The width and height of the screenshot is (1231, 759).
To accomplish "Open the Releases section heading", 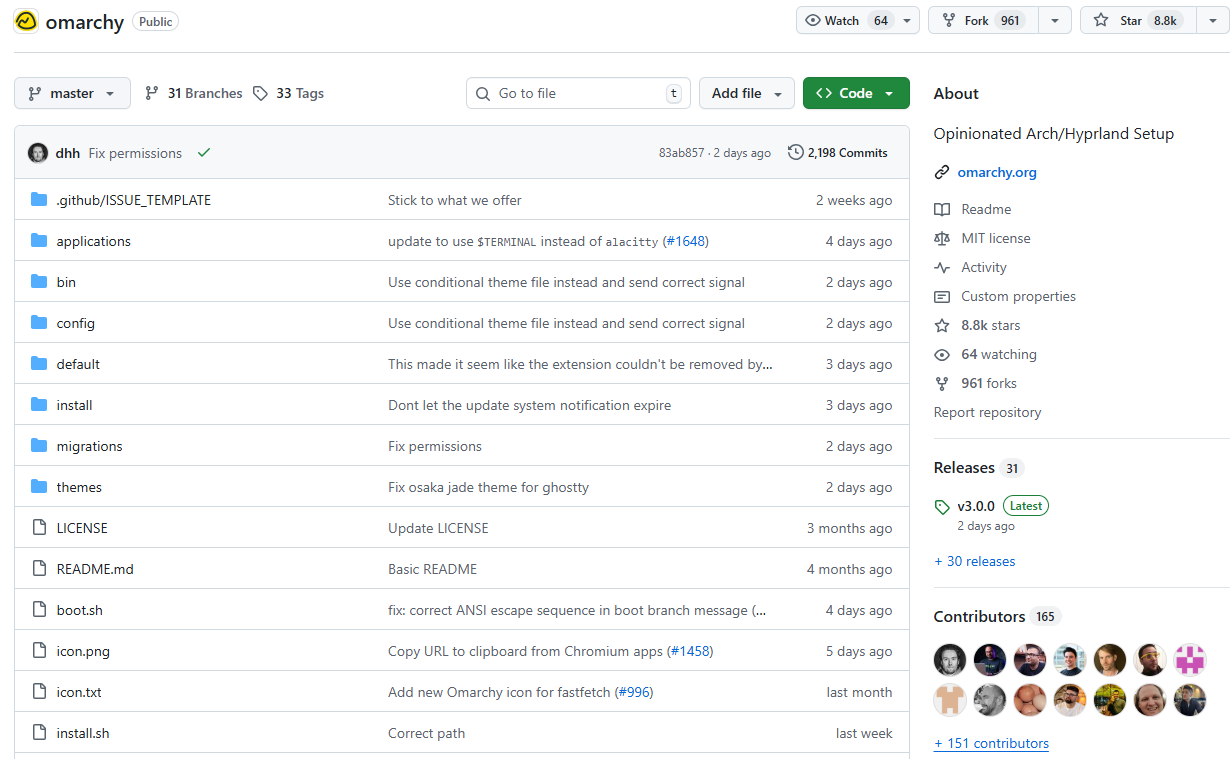I will point(964,468).
